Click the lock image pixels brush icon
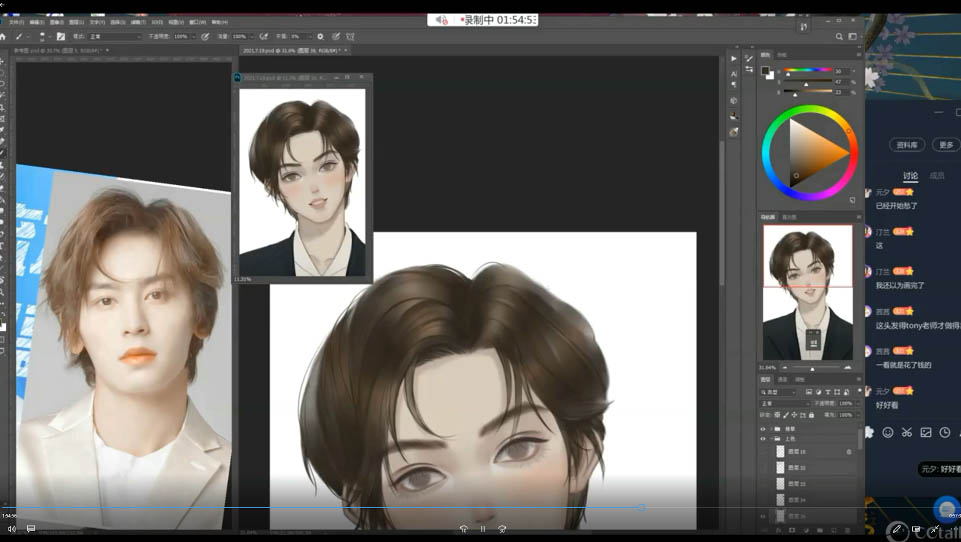 pos(786,415)
